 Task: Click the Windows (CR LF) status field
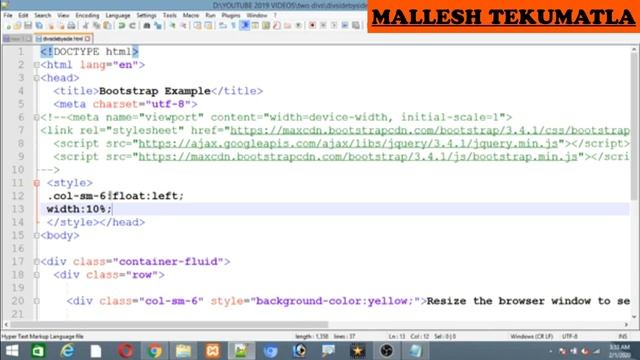531,336
